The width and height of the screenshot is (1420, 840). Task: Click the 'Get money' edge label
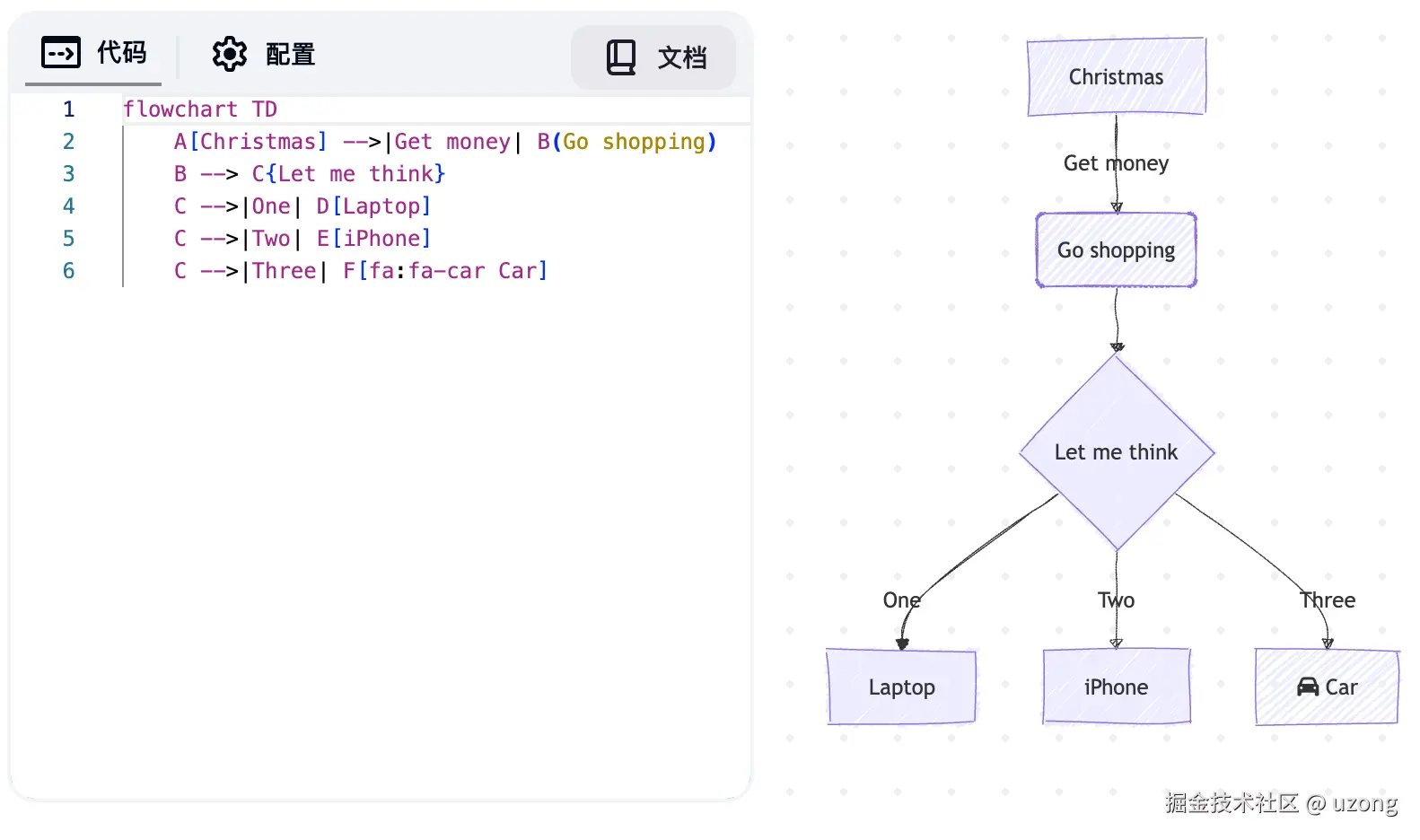coord(1116,163)
